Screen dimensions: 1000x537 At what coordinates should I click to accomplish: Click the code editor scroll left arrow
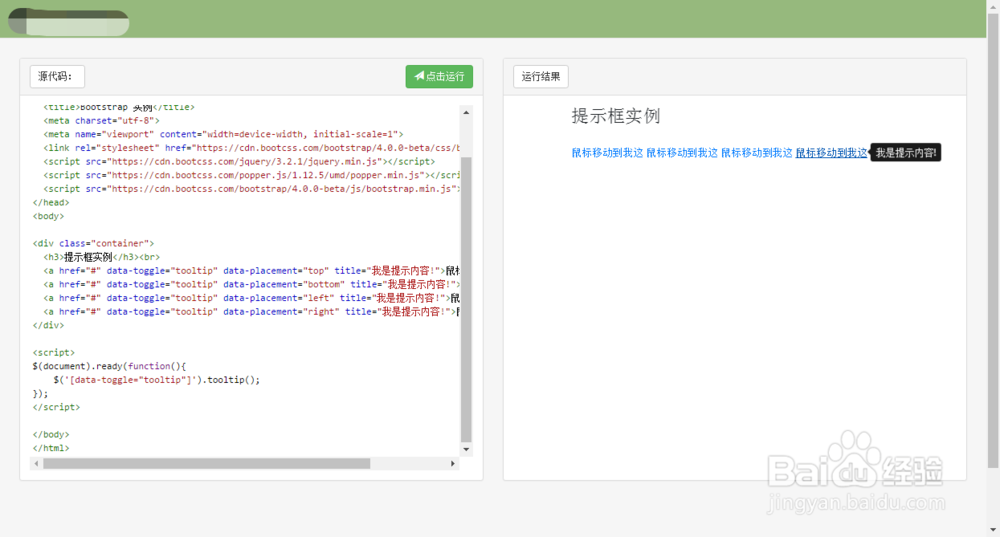(x=36, y=464)
